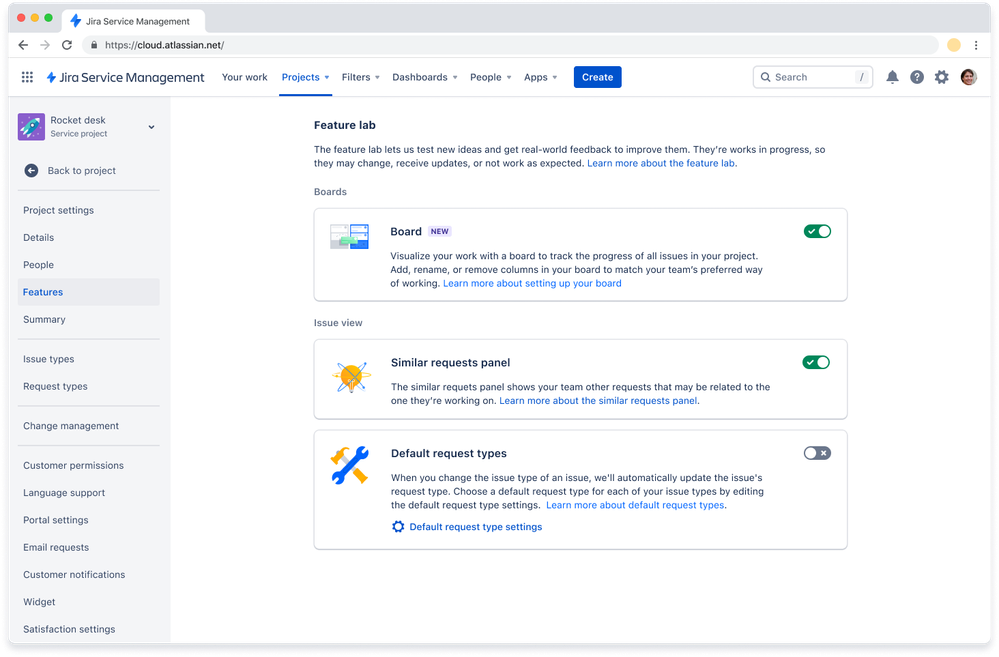Select the Jira Service Management browser tab

134,21
